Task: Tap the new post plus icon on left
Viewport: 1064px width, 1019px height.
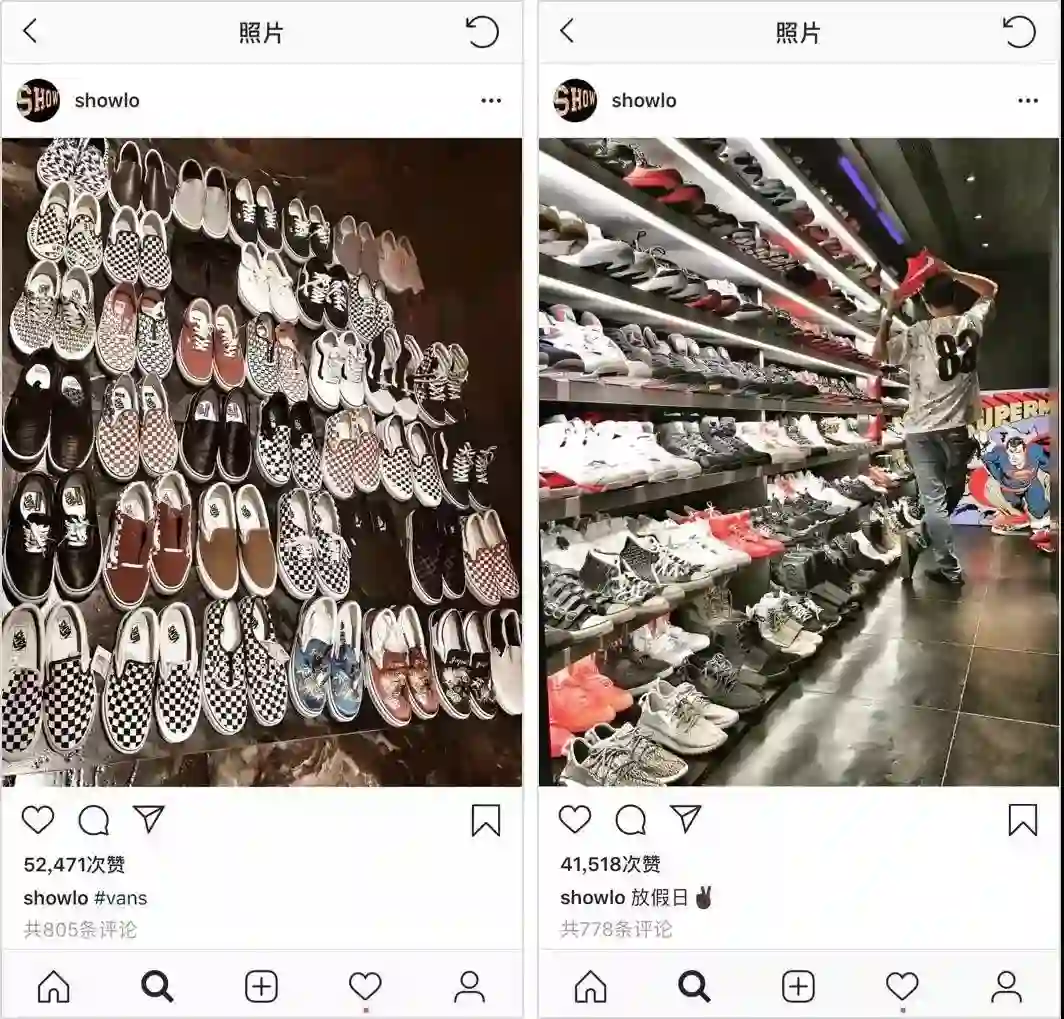Action: (x=261, y=986)
